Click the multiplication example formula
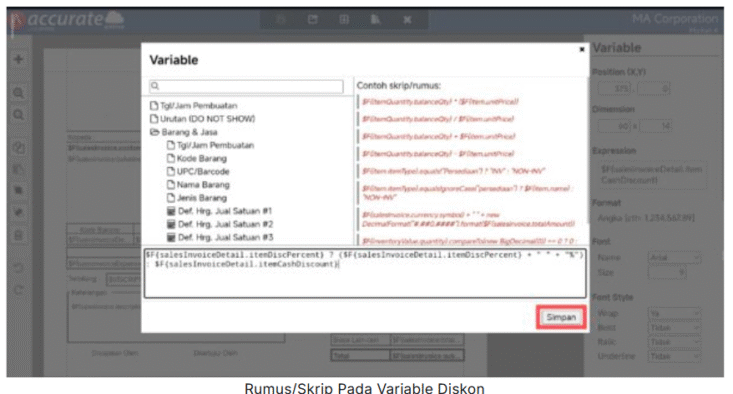Viewport: 733px width, 394px height. (440, 101)
